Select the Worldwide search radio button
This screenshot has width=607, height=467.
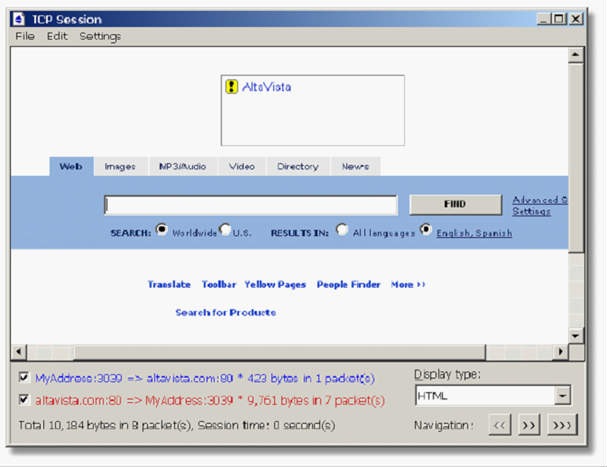pyautogui.click(x=161, y=230)
